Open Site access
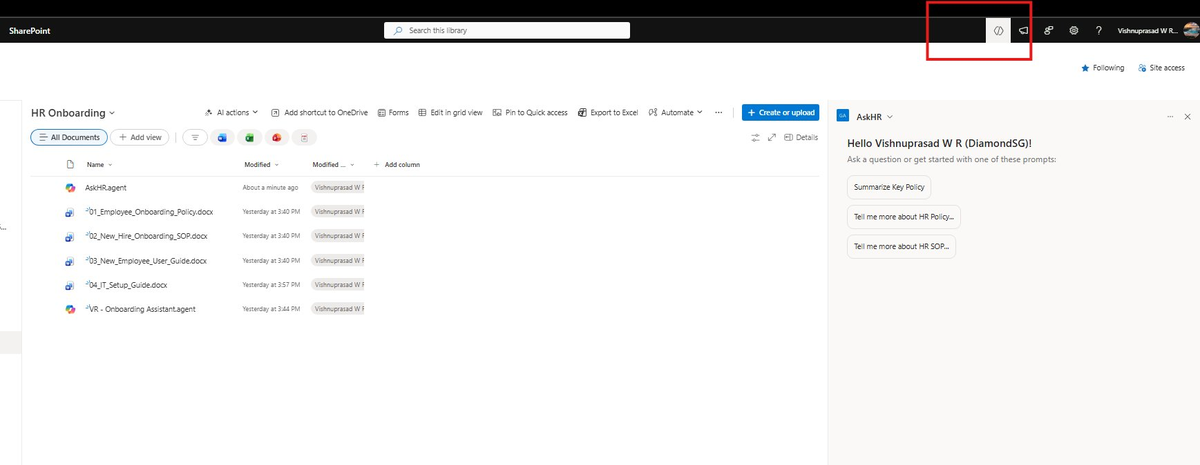The width and height of the screenshot is (1200, 465). tap(1161, 68)
